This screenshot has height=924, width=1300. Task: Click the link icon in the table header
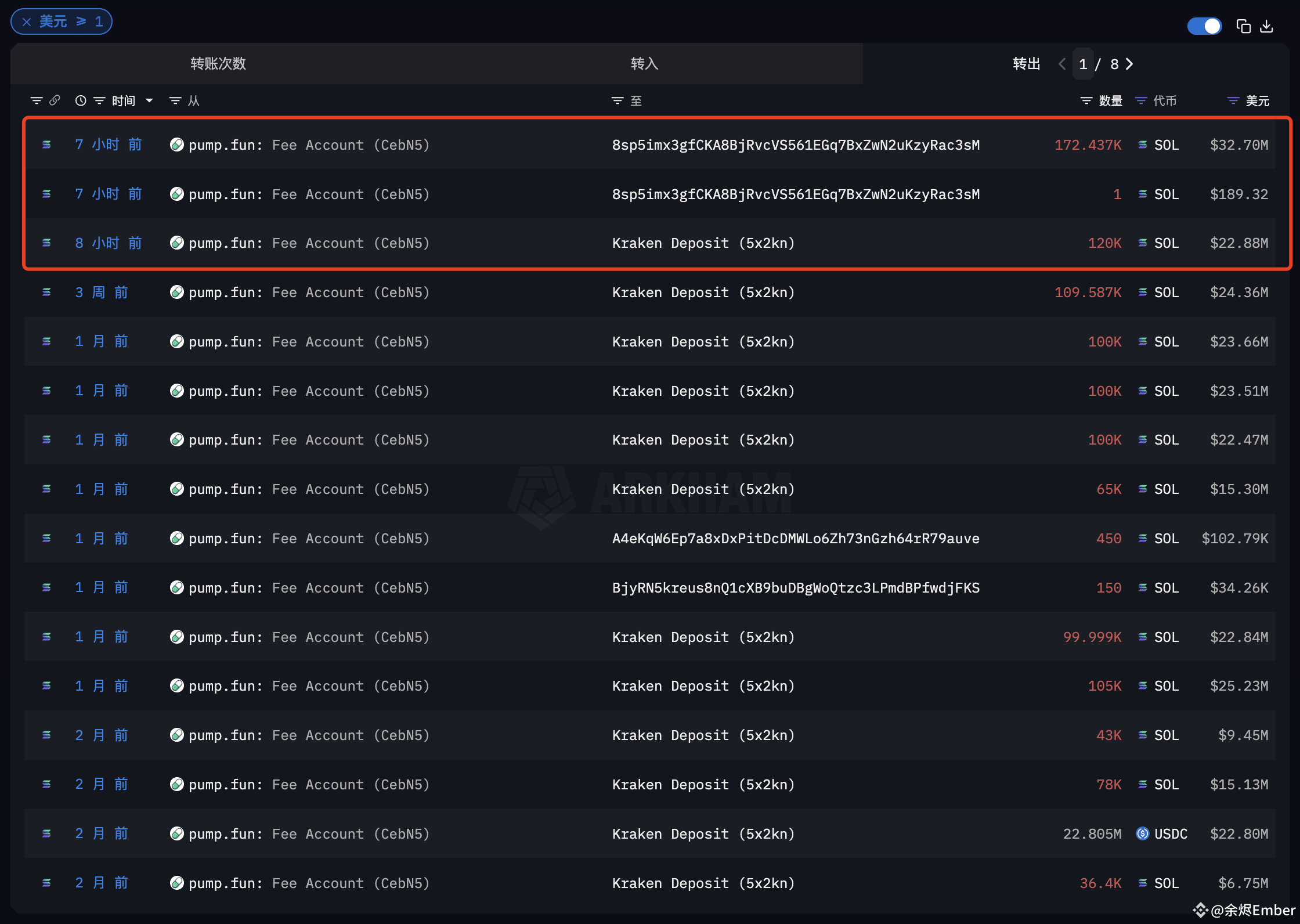(55, 100)
